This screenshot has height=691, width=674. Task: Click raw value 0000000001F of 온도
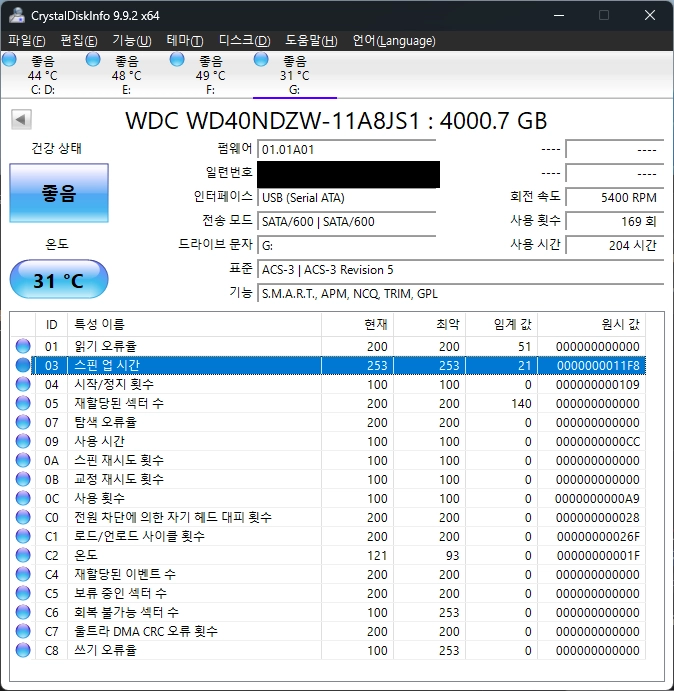598,555
